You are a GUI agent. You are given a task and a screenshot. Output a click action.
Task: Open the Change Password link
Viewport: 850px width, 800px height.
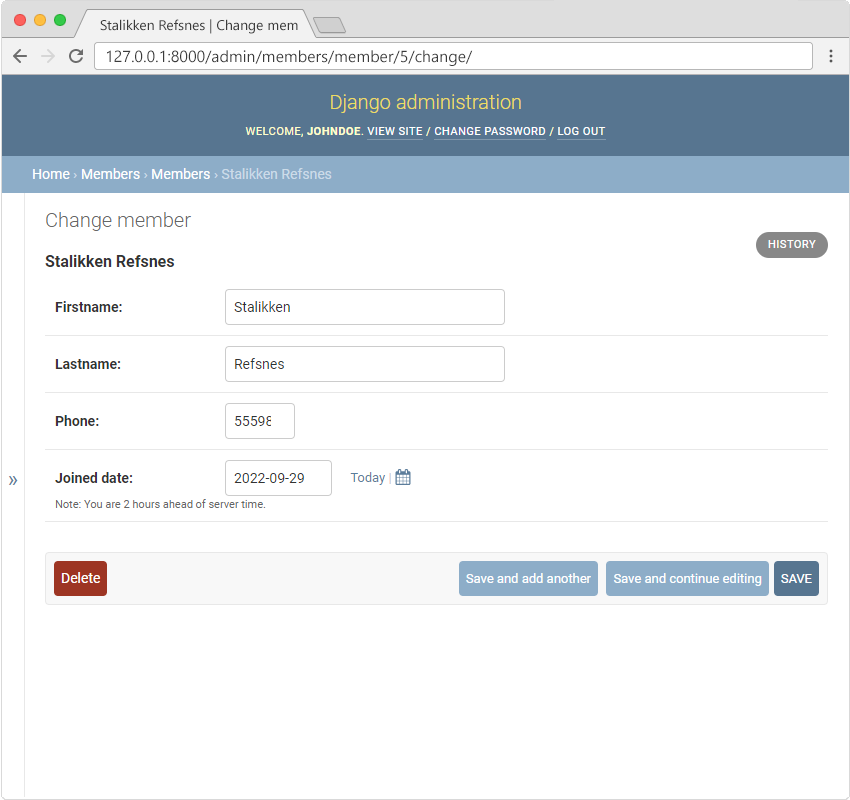pos(490,131)
